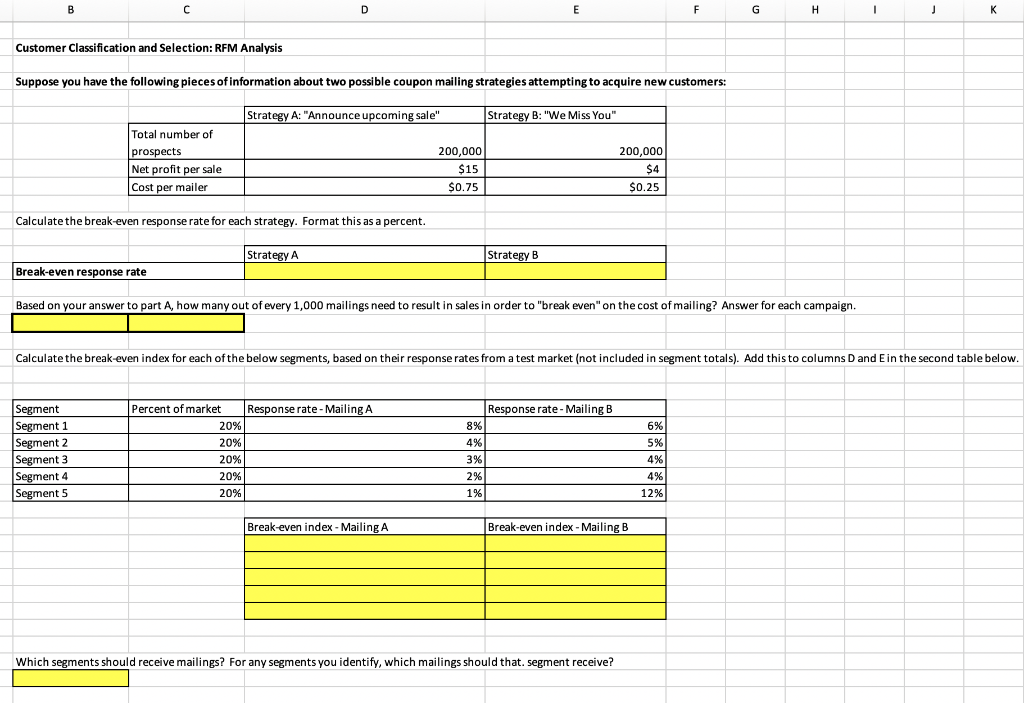Click the yellow Break-even response rate cell under Strategy A
Viewport: 1024px width, 703px height.
[x=364, y=271]
